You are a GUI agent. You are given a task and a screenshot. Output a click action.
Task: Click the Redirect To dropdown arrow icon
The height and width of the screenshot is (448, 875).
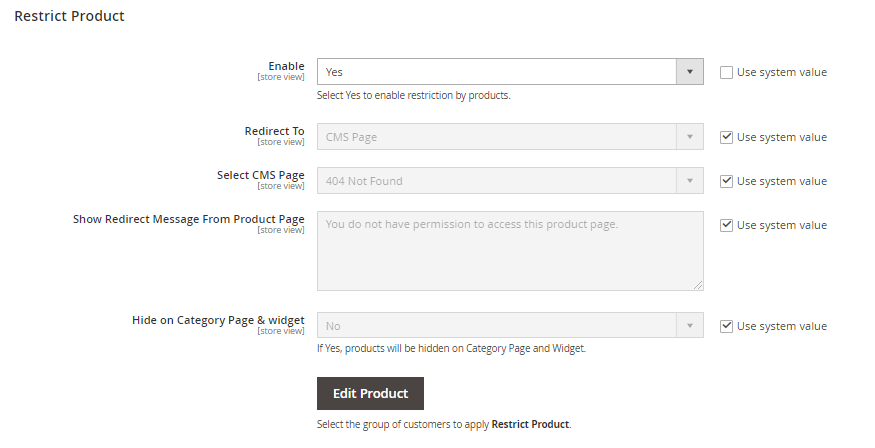coord(690,137)
